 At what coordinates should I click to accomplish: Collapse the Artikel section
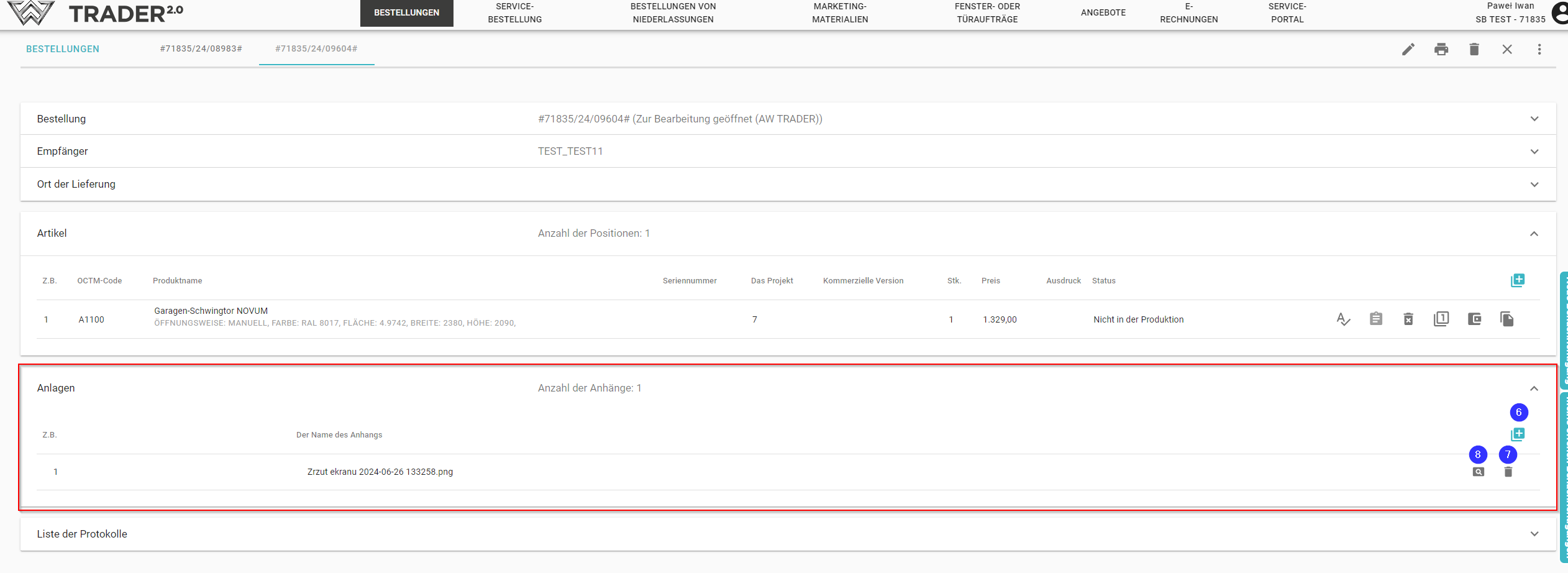pyautogui.click(x=1534, y=234)
